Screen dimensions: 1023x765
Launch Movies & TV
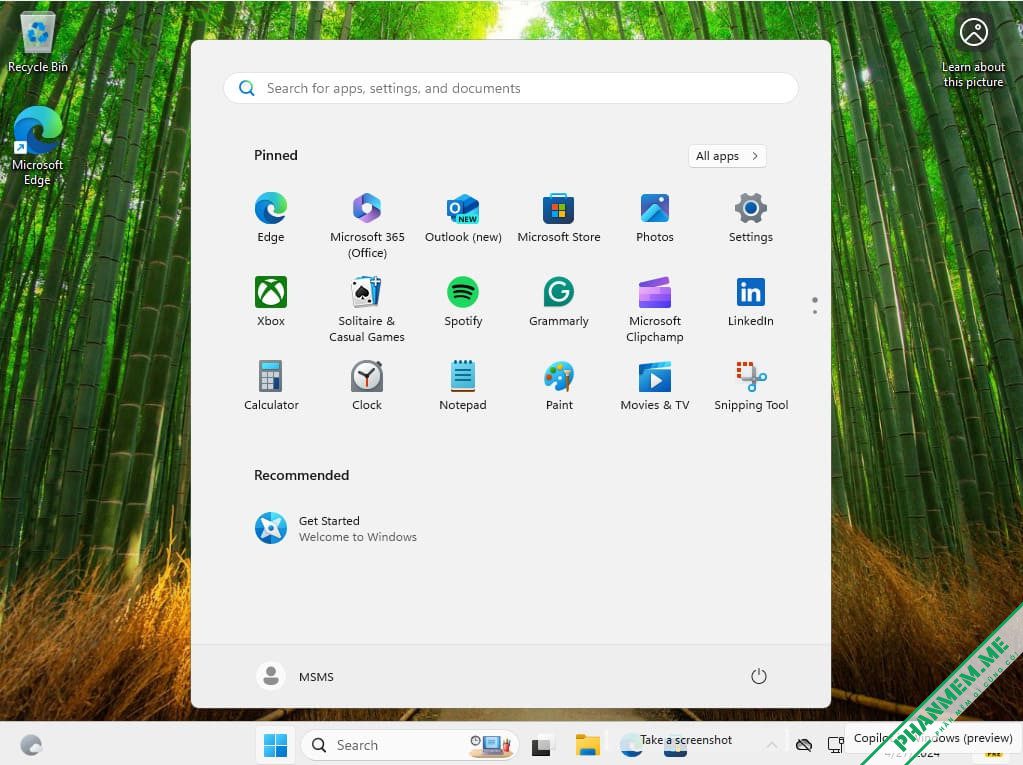tap(654, 385)
